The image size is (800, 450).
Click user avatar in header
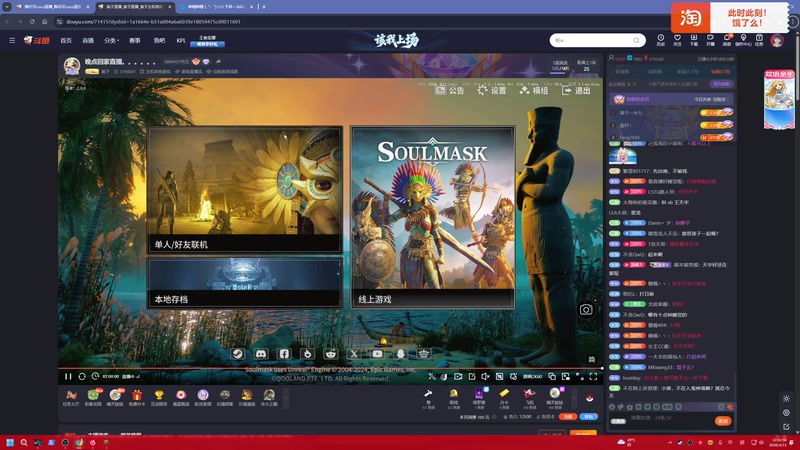pyautogui.click(x=777, y=40)
